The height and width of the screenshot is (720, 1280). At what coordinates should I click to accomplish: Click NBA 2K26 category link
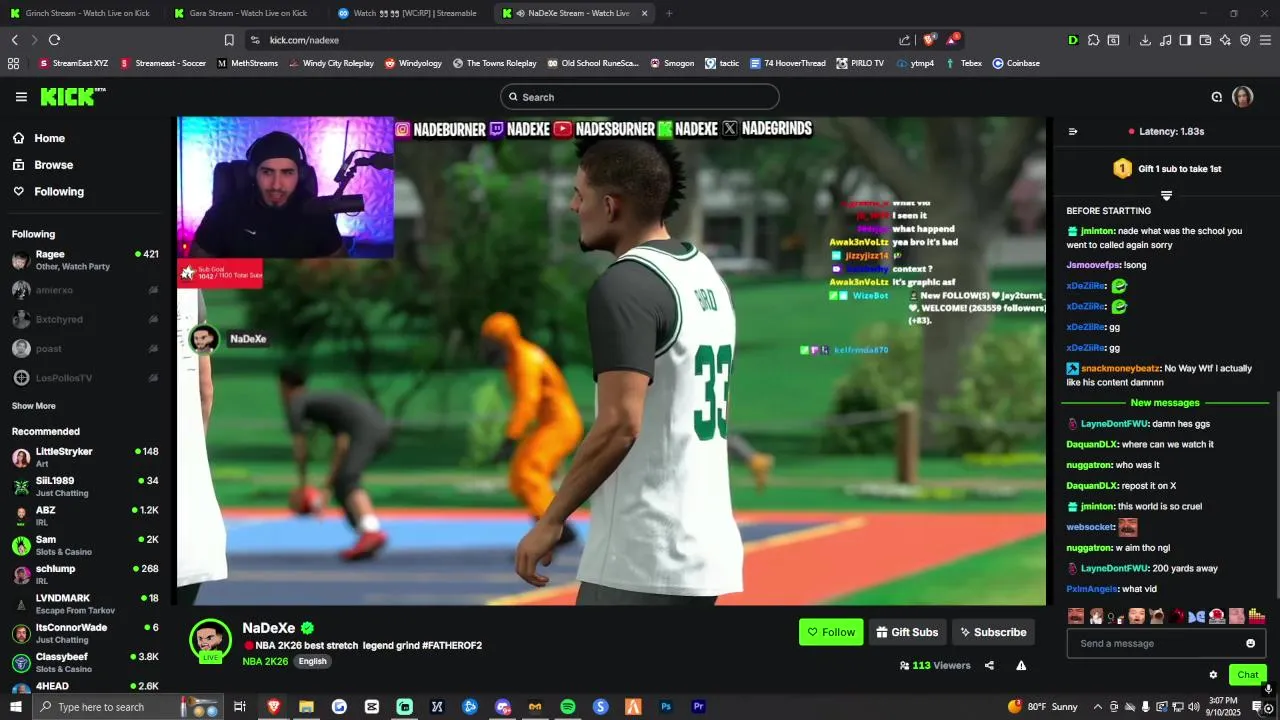coord(265,661)
